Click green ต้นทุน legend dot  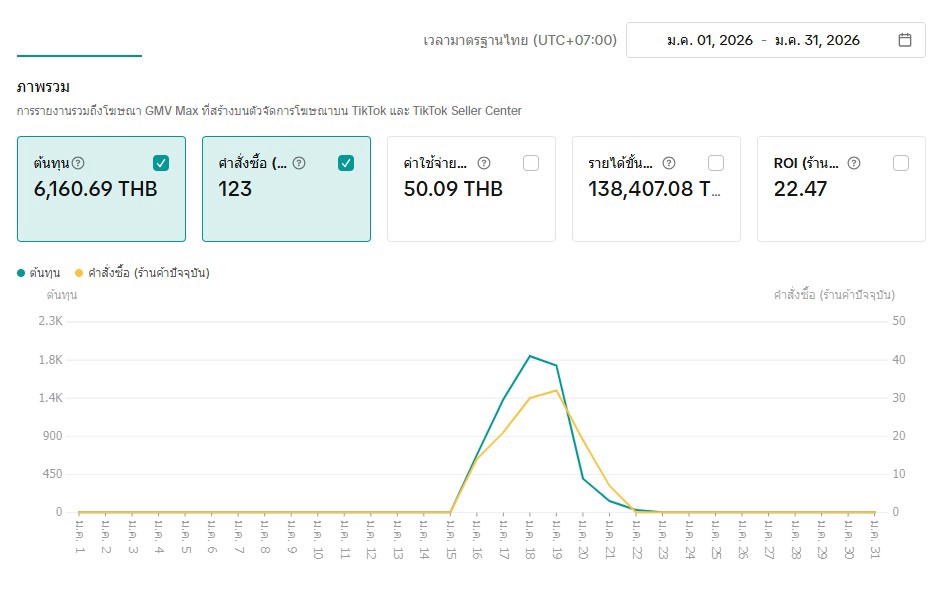[x=21, y=272]
